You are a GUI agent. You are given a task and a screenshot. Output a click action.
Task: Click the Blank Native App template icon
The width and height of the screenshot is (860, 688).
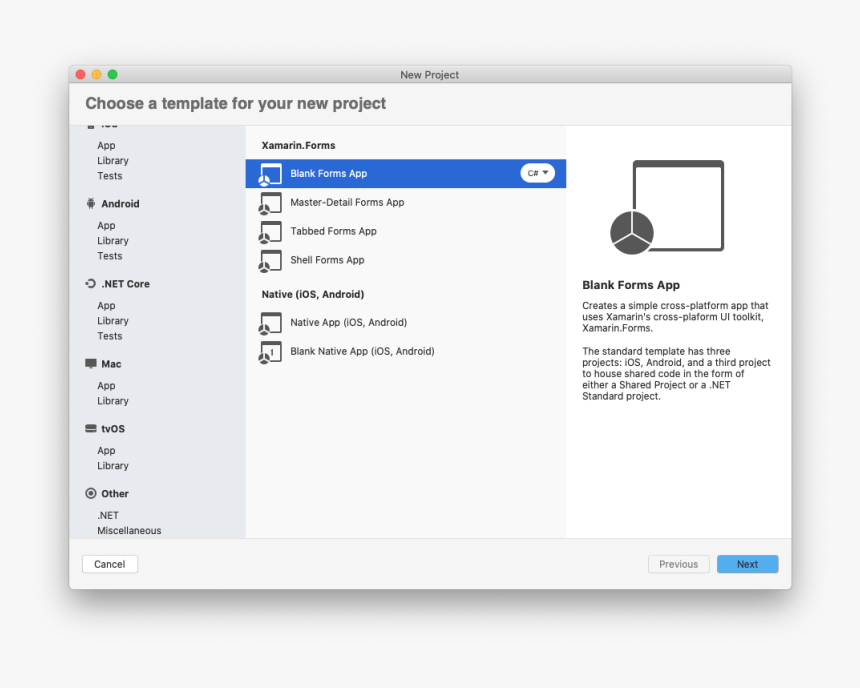[x=270, y=351]
